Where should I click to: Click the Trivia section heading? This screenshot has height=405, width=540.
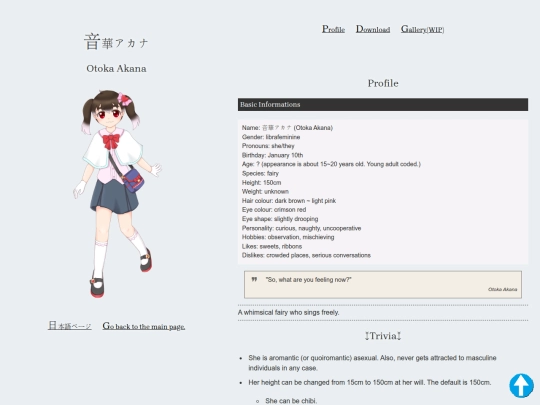tap(383, 336)
